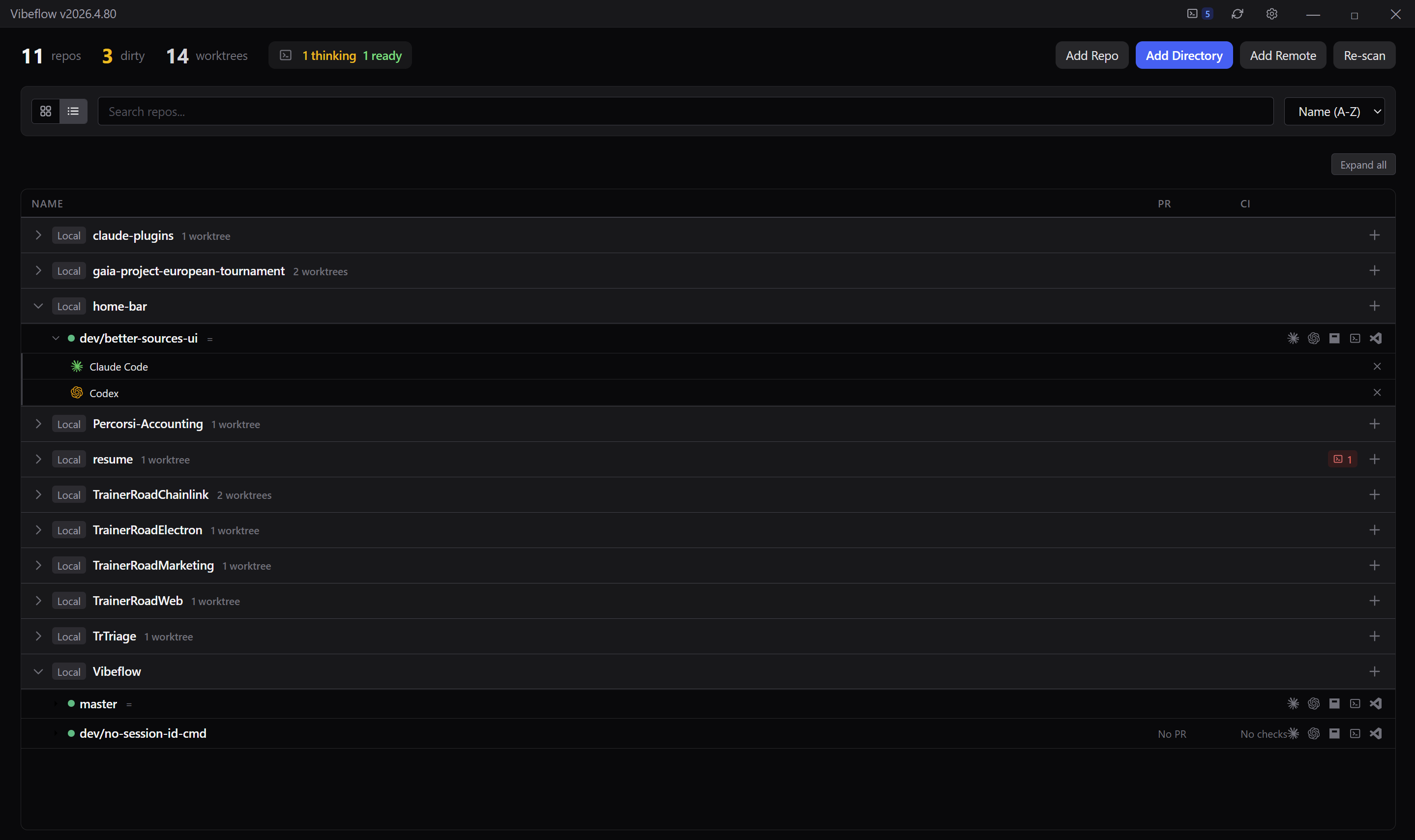Click the PR column header
This screenshot has width=1415, height=840.
click(x=1164, y=204)
